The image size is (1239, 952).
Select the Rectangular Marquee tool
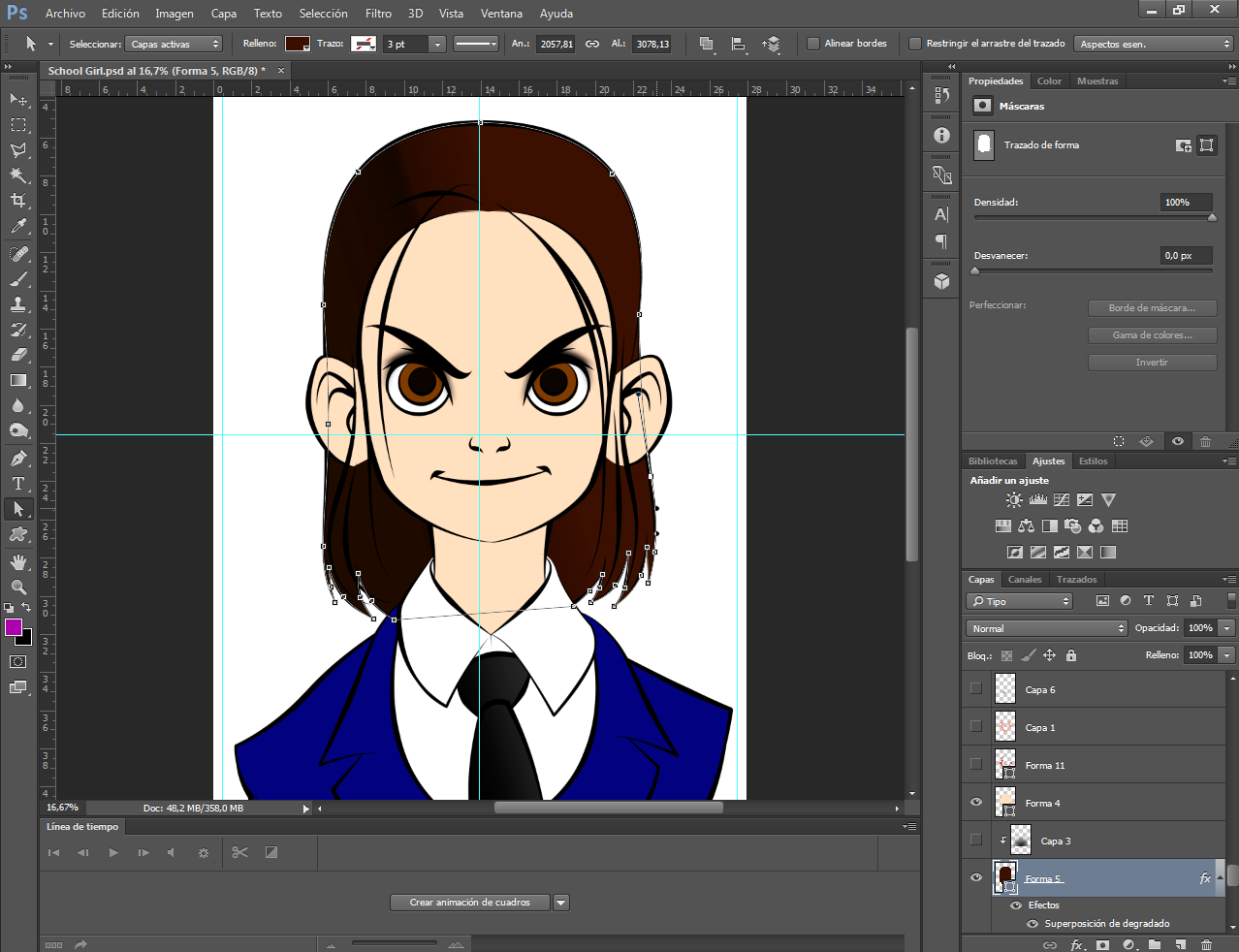(18, 124)
